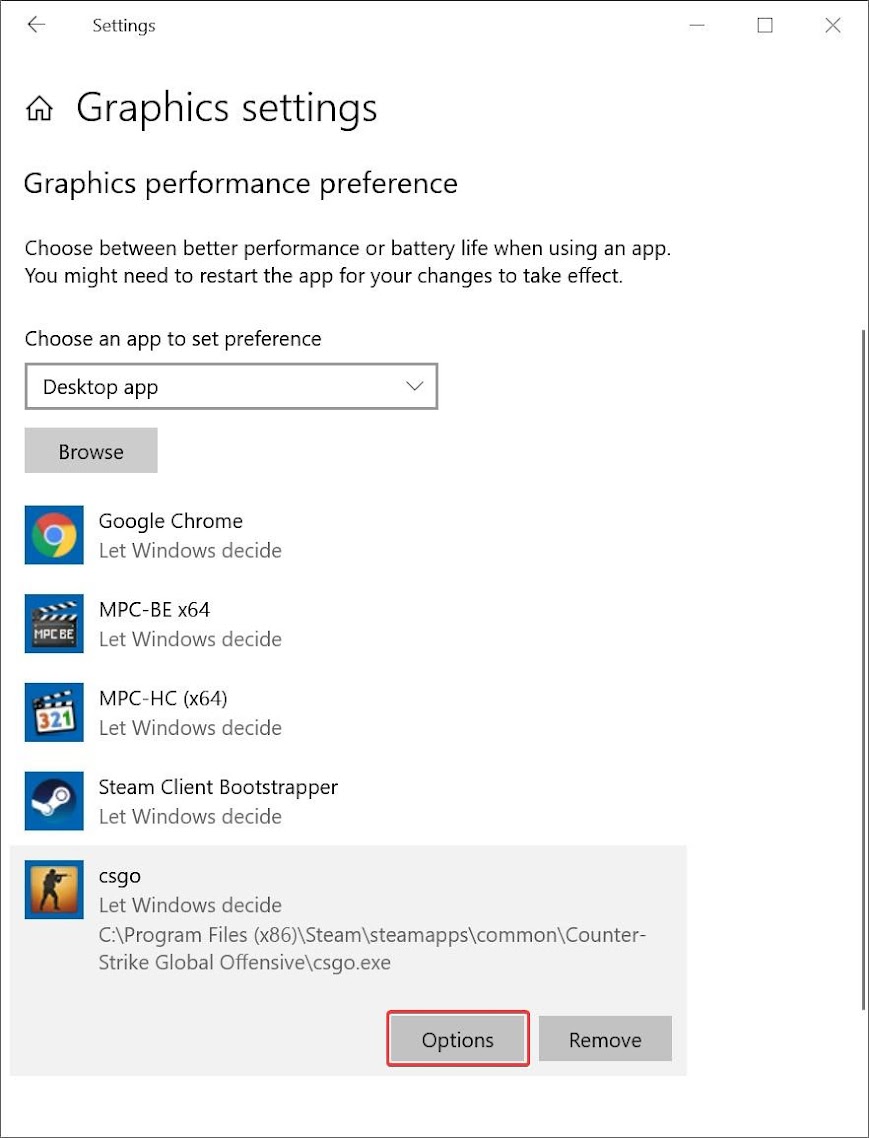Open Options for csgo
The image size is (869, 1138).
coord(457,1038)
